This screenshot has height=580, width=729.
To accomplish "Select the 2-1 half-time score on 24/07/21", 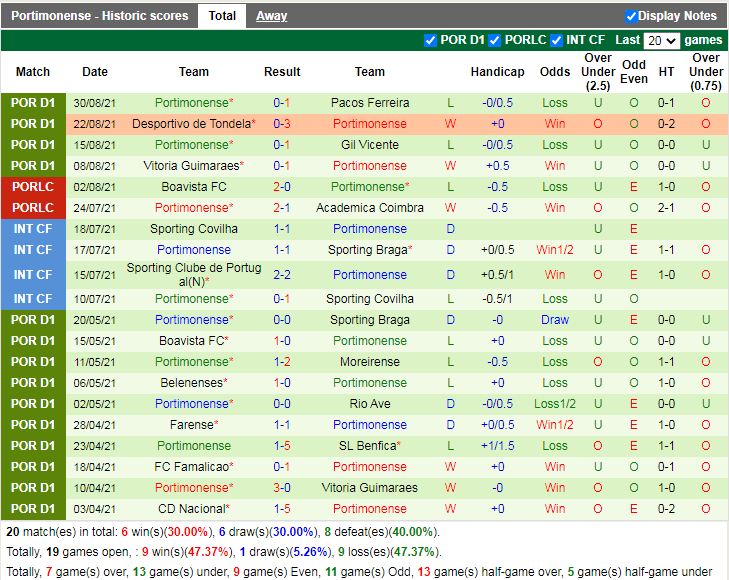I will (x=666, y=207).
